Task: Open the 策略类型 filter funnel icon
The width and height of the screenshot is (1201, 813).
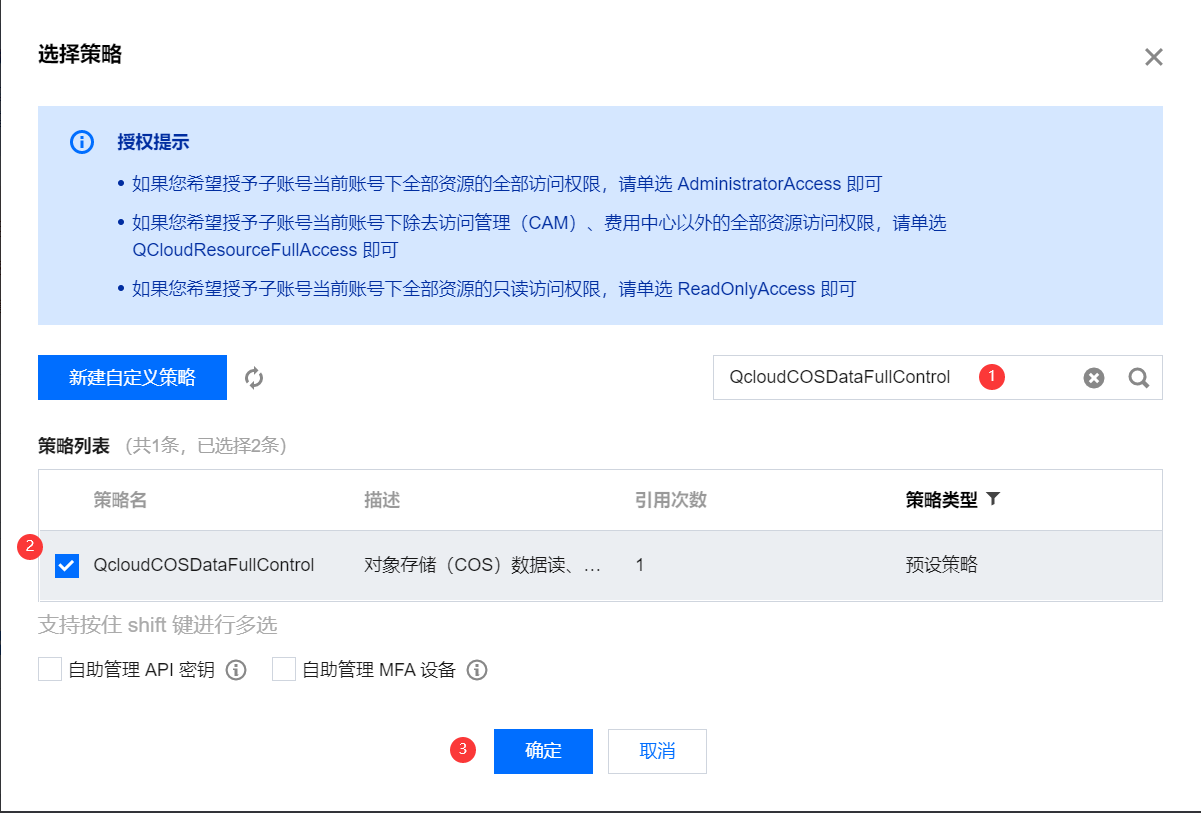Action: point(993,499)
